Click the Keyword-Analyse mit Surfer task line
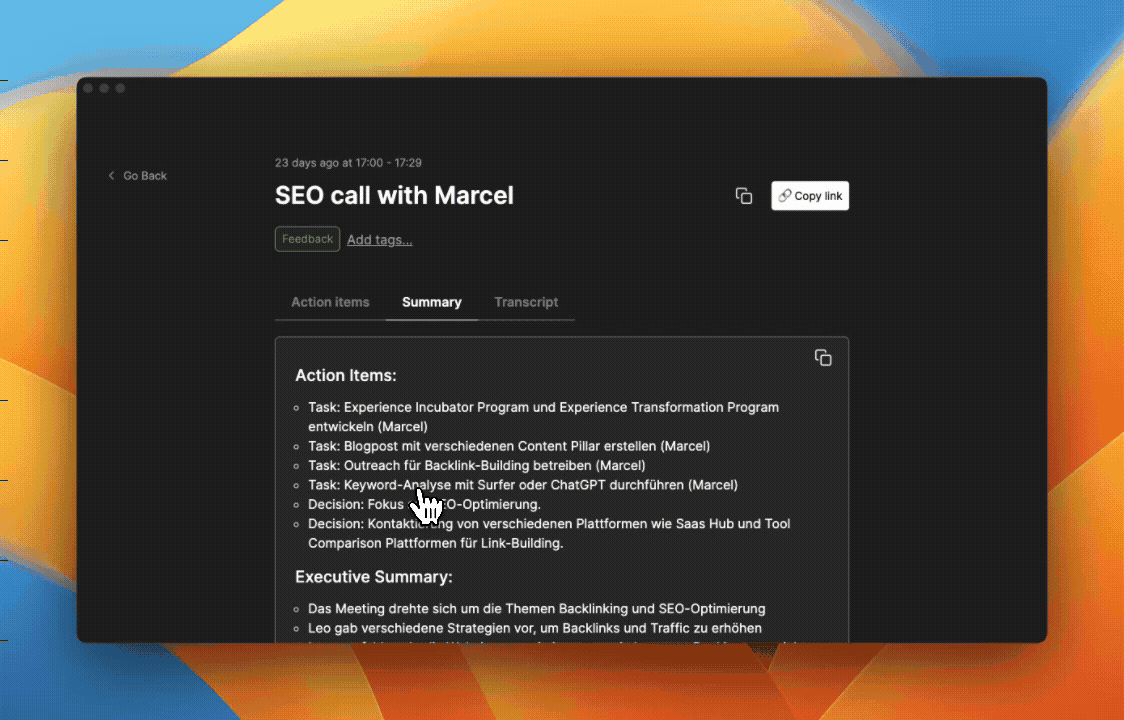Image resolution: width=1124 pixels, height=720 pixels. coord(523,485)
